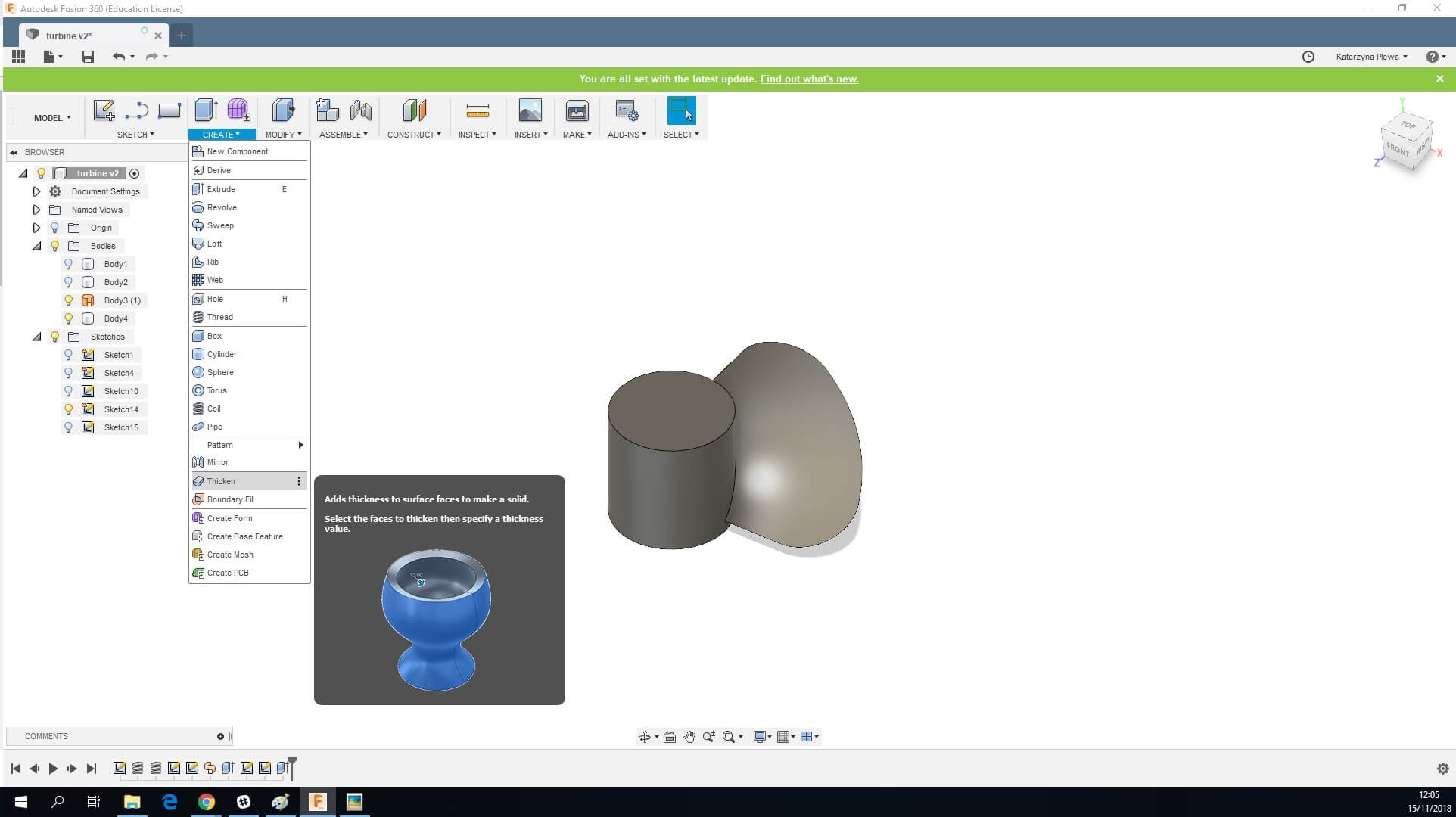Click the Orbit navigation icon
The image size is (1456, 817).
(644, 737)
